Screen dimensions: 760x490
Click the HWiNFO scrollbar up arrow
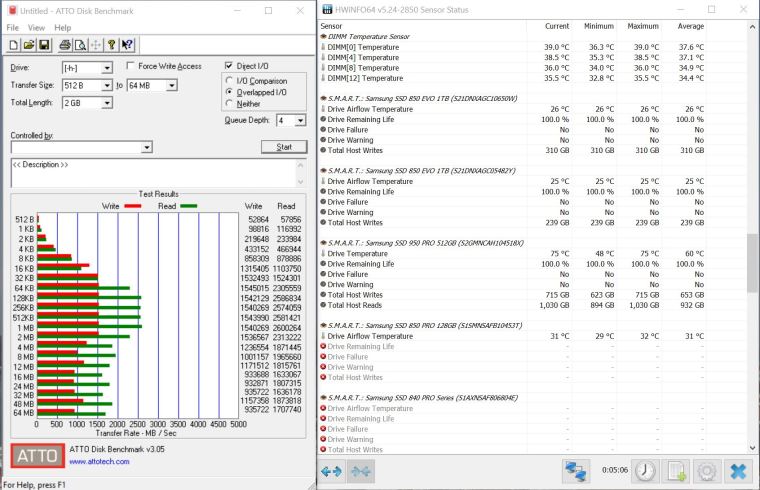coord(752,26)
